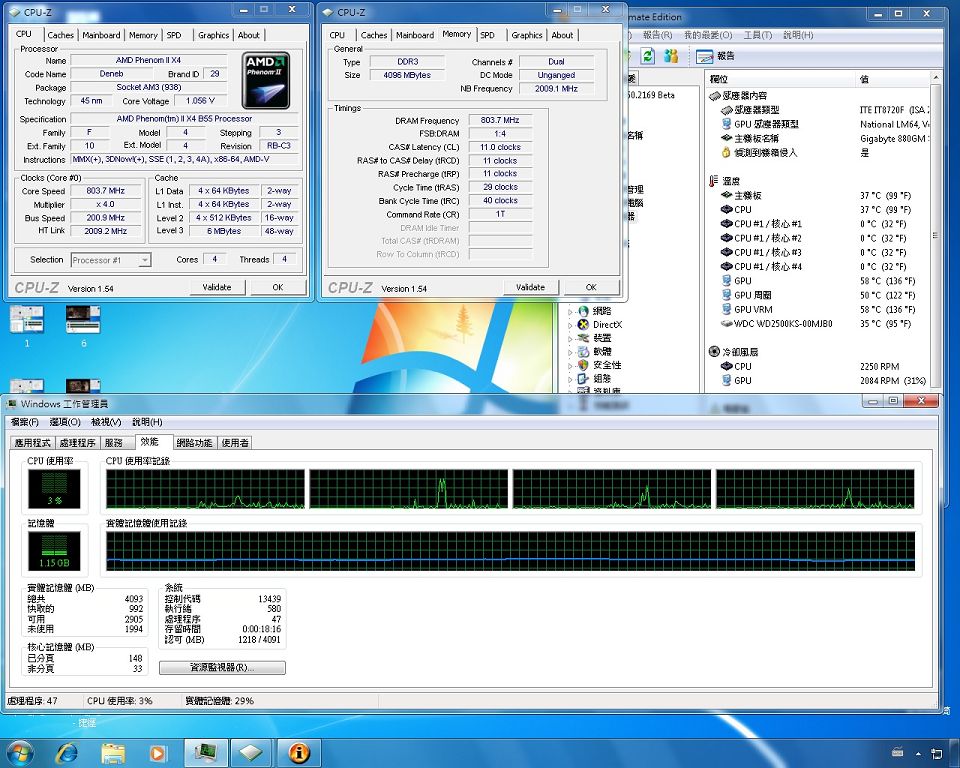Open the 使用者 tab in Task Manager

pos(235,443)
